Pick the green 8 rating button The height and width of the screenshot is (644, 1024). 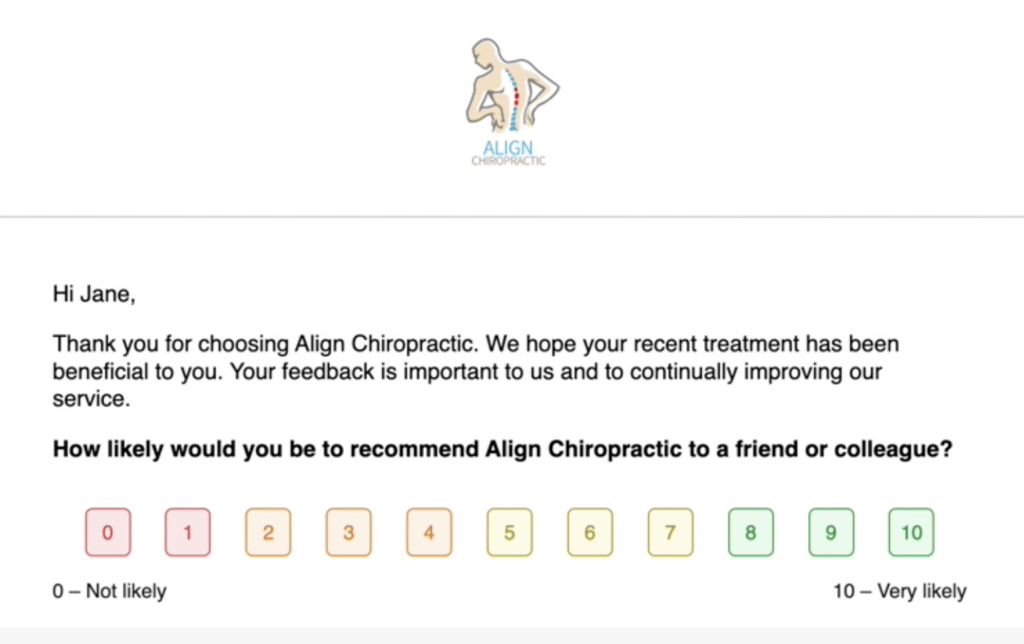(750, 532)
